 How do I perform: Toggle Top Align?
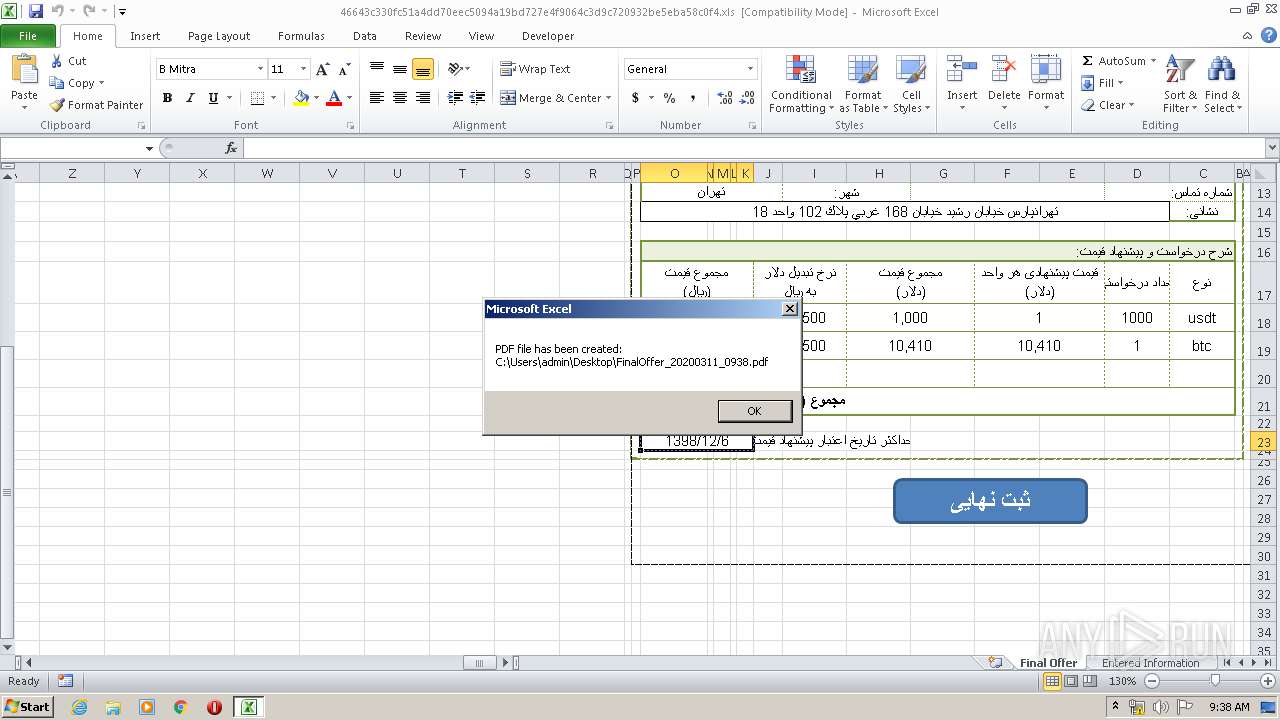[x=377, y=69]
